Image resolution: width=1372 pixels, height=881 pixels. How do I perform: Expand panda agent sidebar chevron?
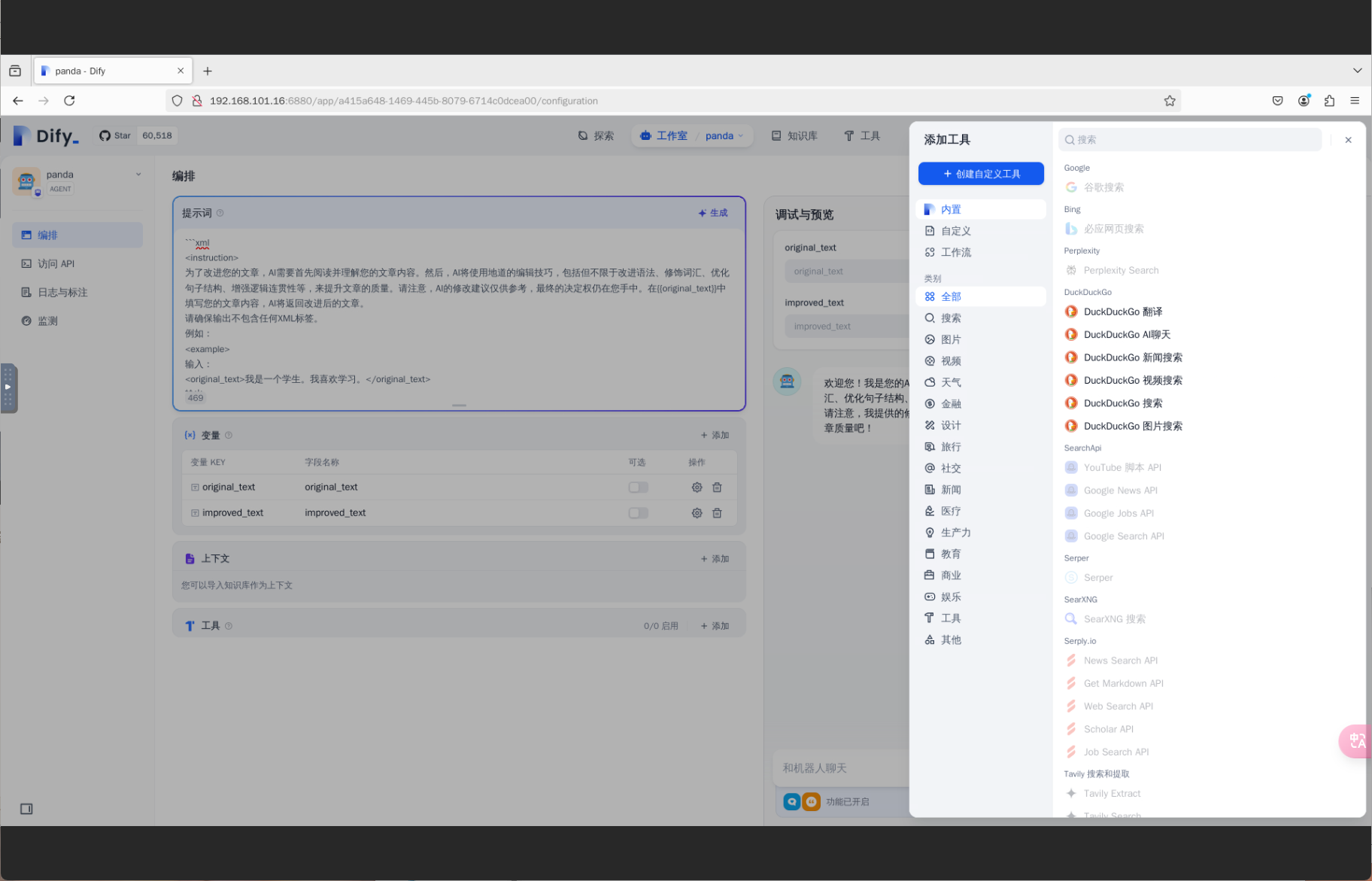pyautogui.click(x=138, y=175)
